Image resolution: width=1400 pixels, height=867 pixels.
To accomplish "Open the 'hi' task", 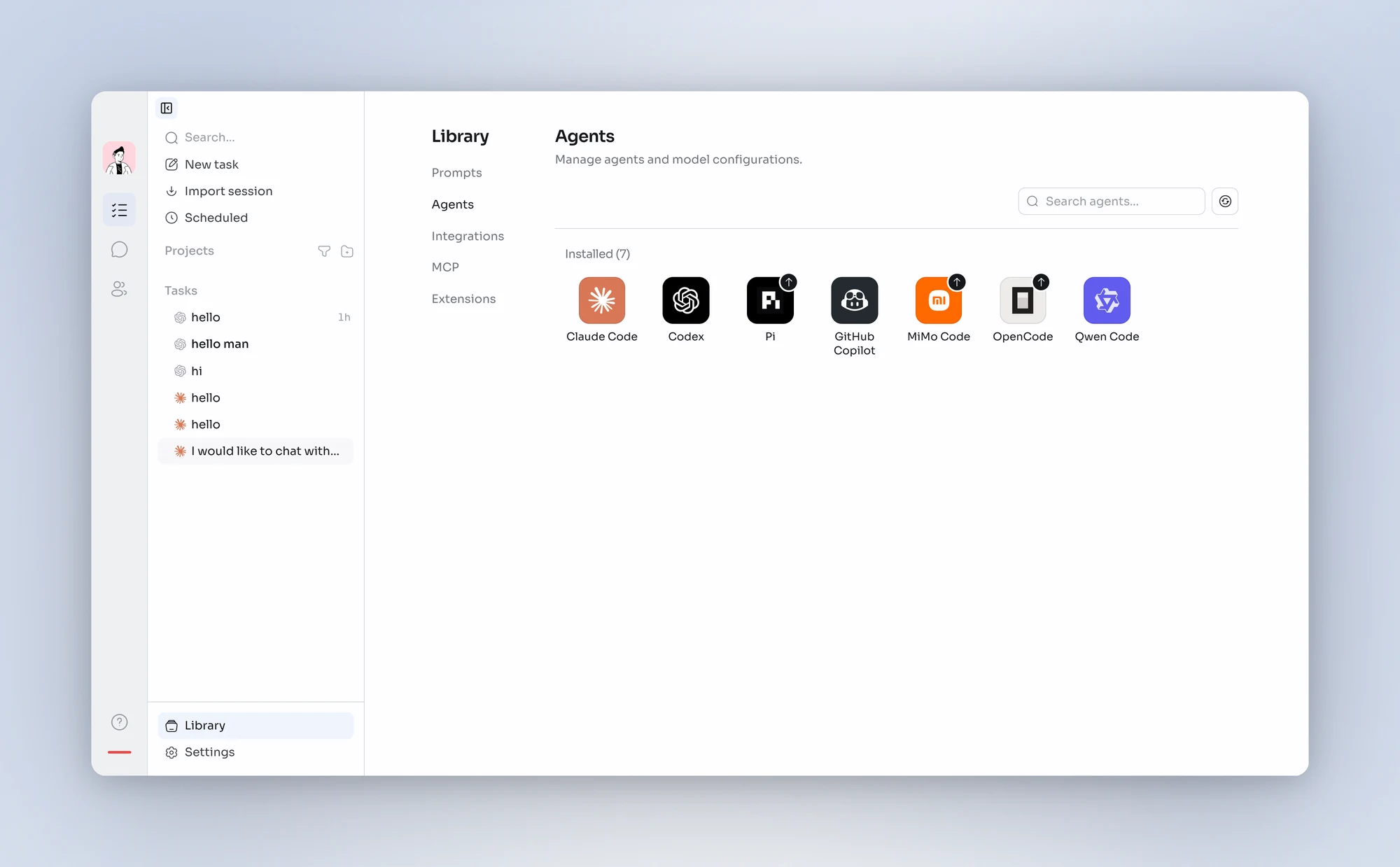I will 255,371.
